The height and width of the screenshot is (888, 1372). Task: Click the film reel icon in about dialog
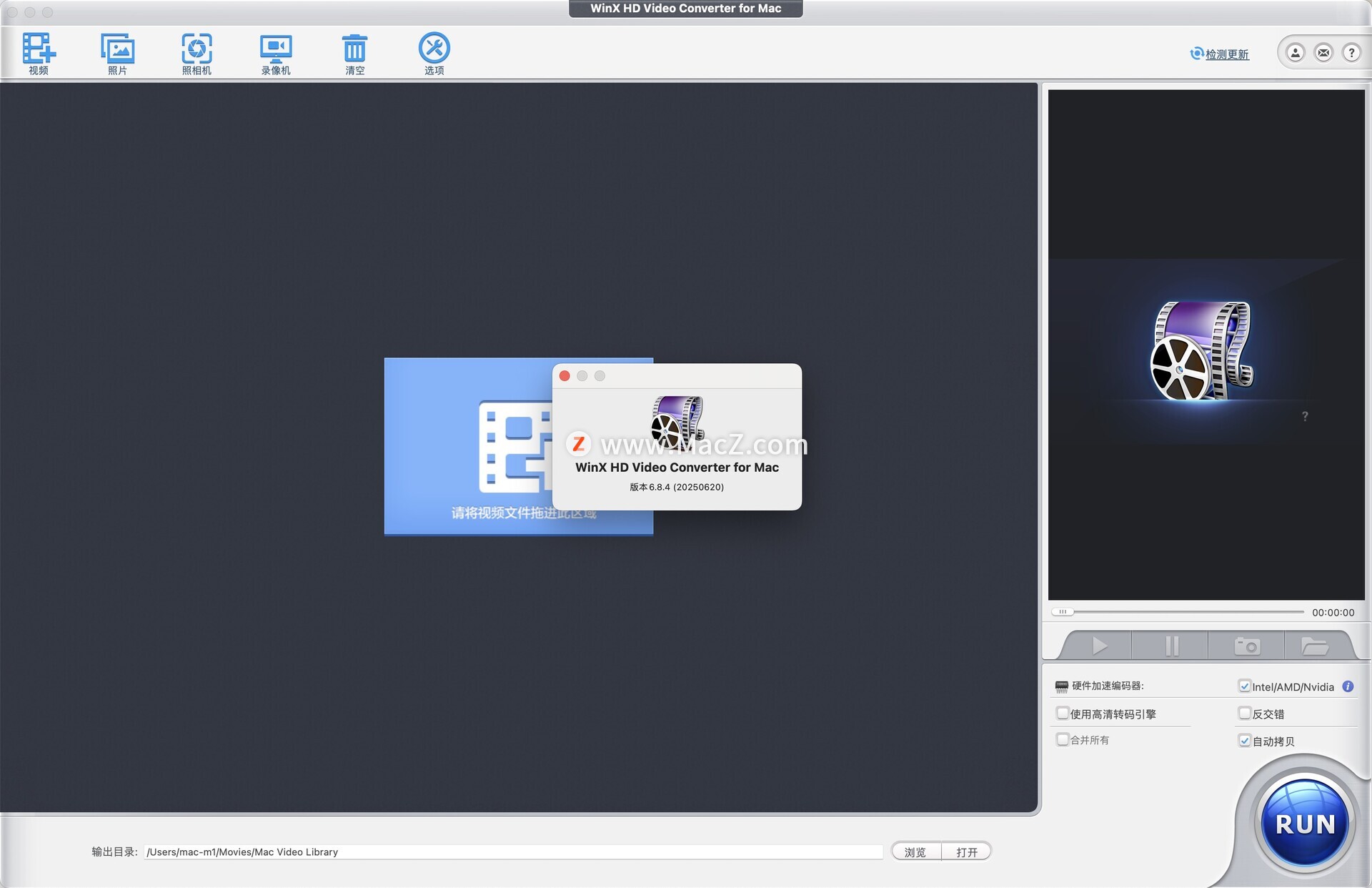coord(677,422)
